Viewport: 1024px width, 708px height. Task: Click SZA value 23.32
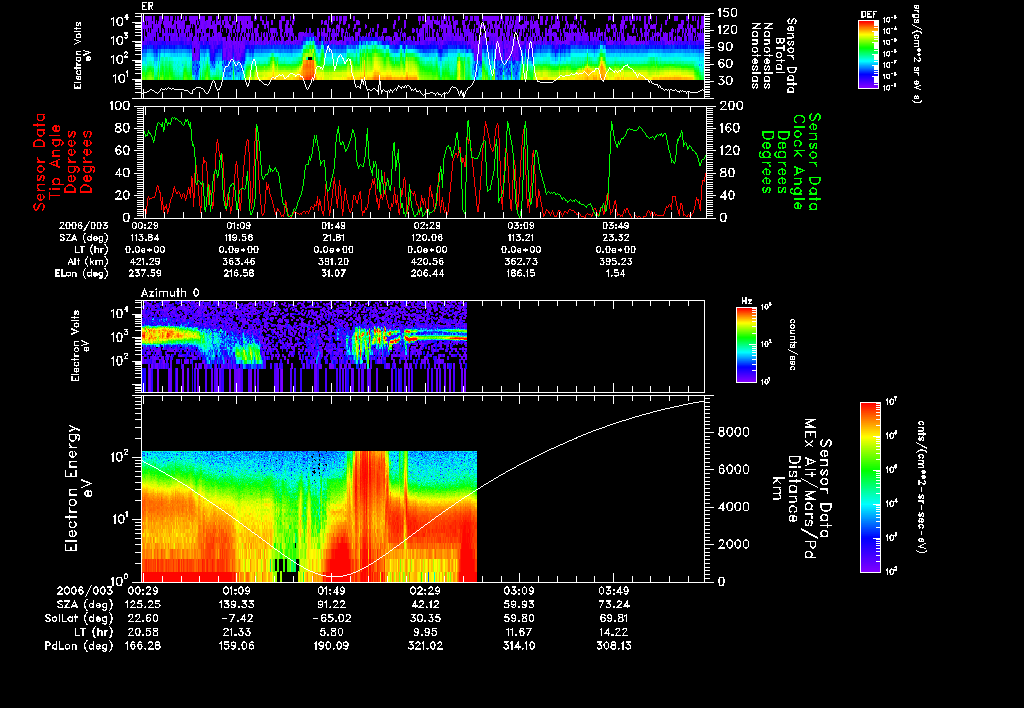coord(615,238)
